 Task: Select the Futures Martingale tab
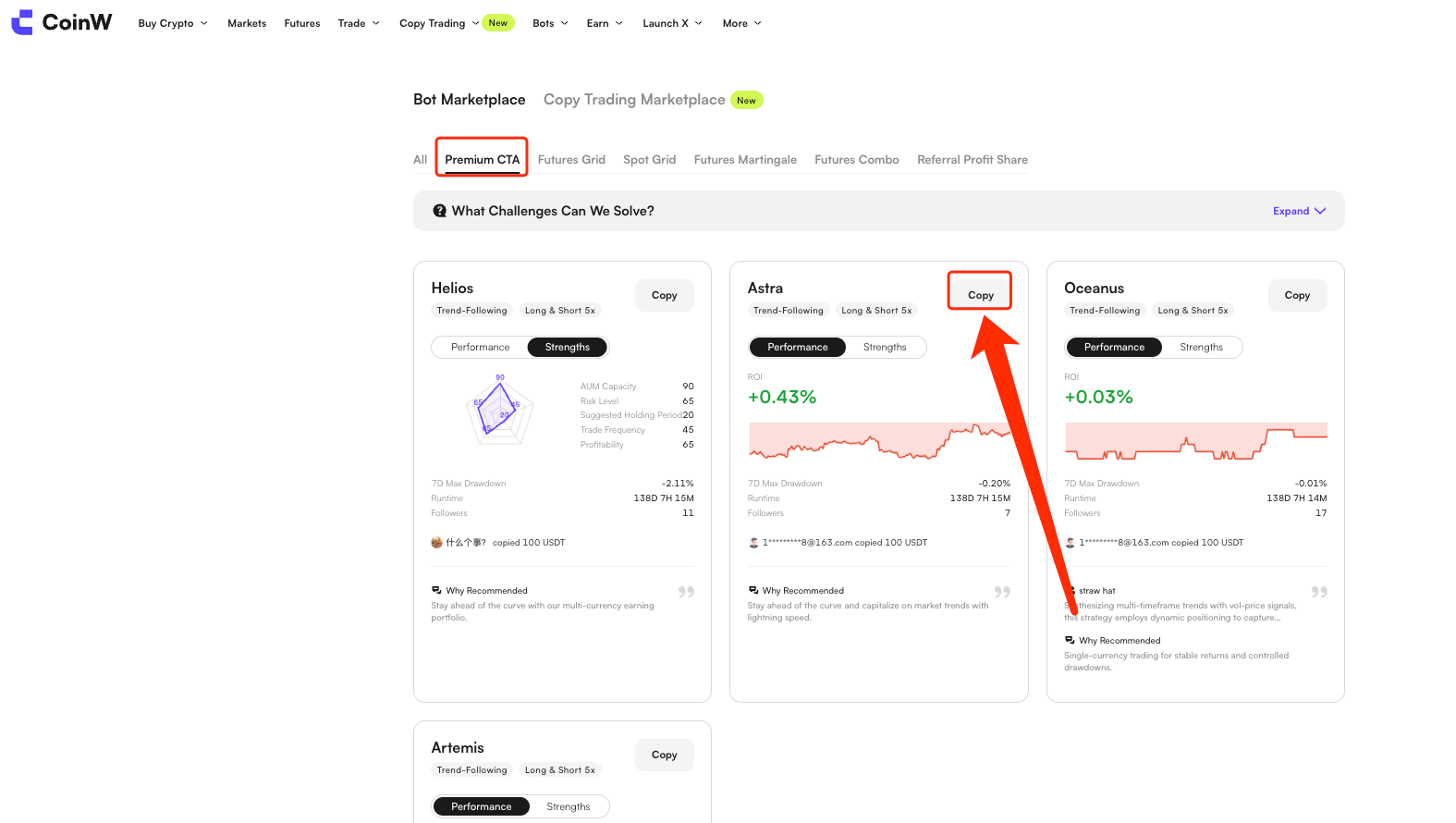point(745,159)
